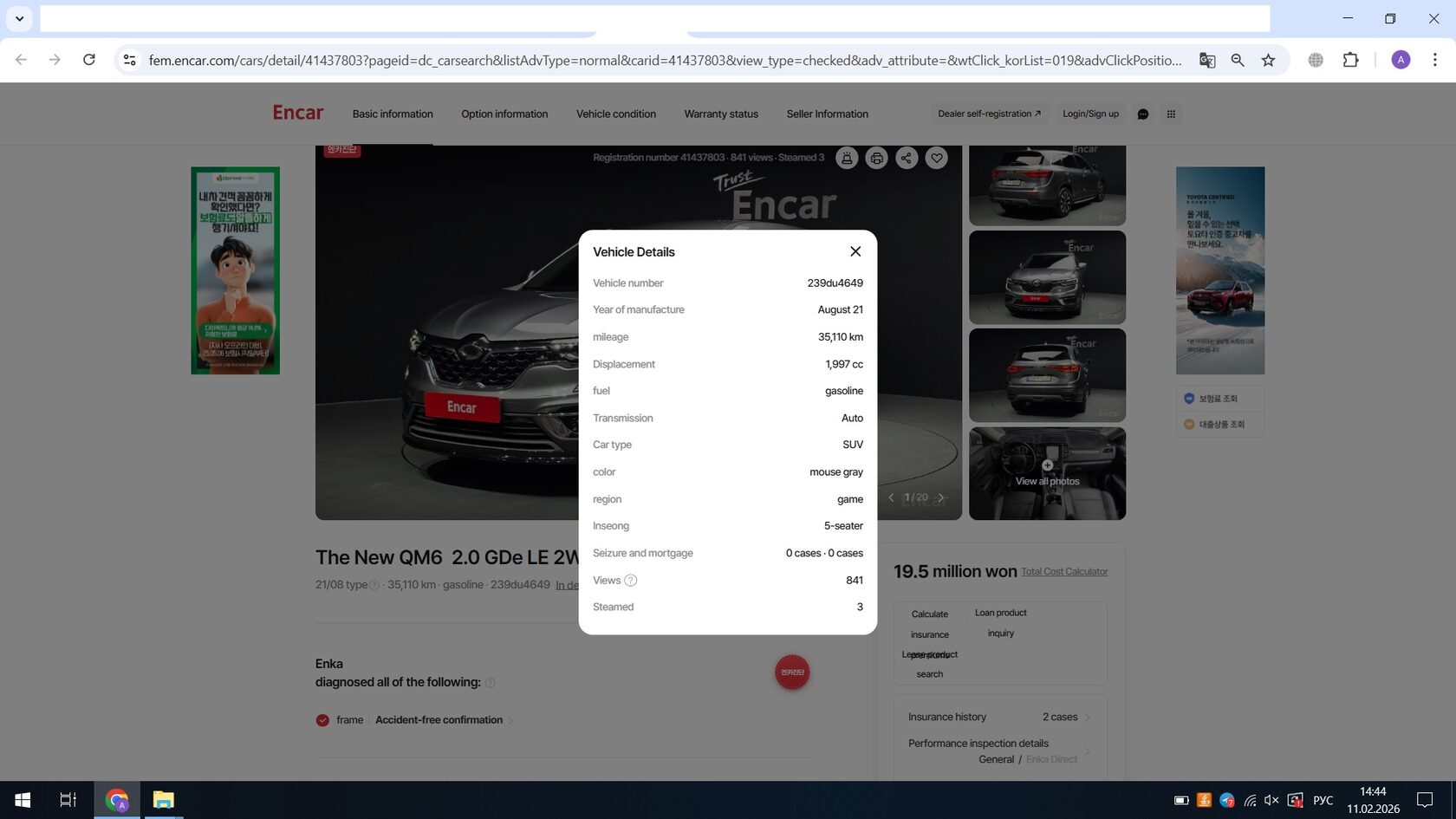This screenshot has height=819, width=1456.
Task: Open site information icon in address bar
Action: click(129, 60)
